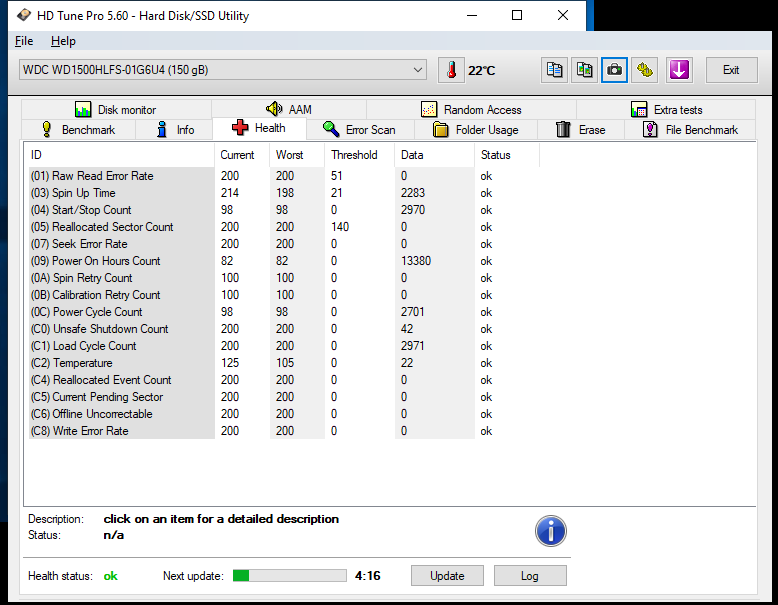The image size is (778, 605).
Task: Click the copy screenshot to clipboard icon
Action: click(584, 70)
